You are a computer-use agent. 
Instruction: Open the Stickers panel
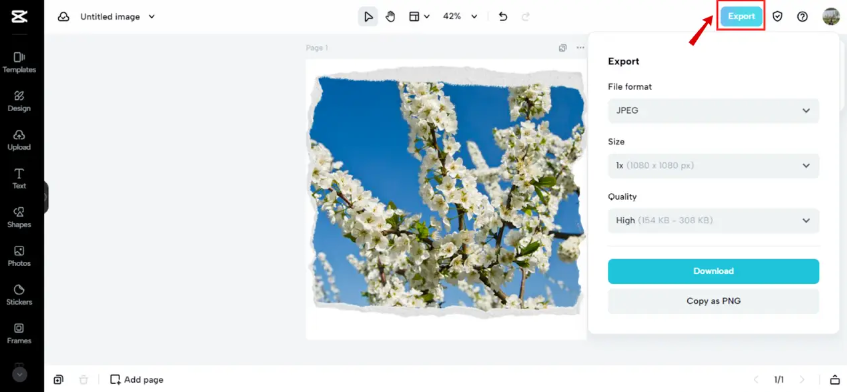point(19,295)
